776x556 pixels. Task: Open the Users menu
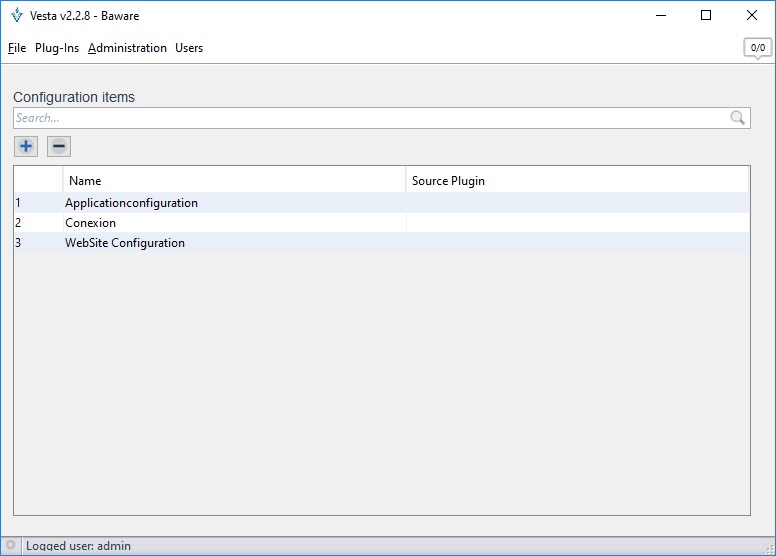189,48
